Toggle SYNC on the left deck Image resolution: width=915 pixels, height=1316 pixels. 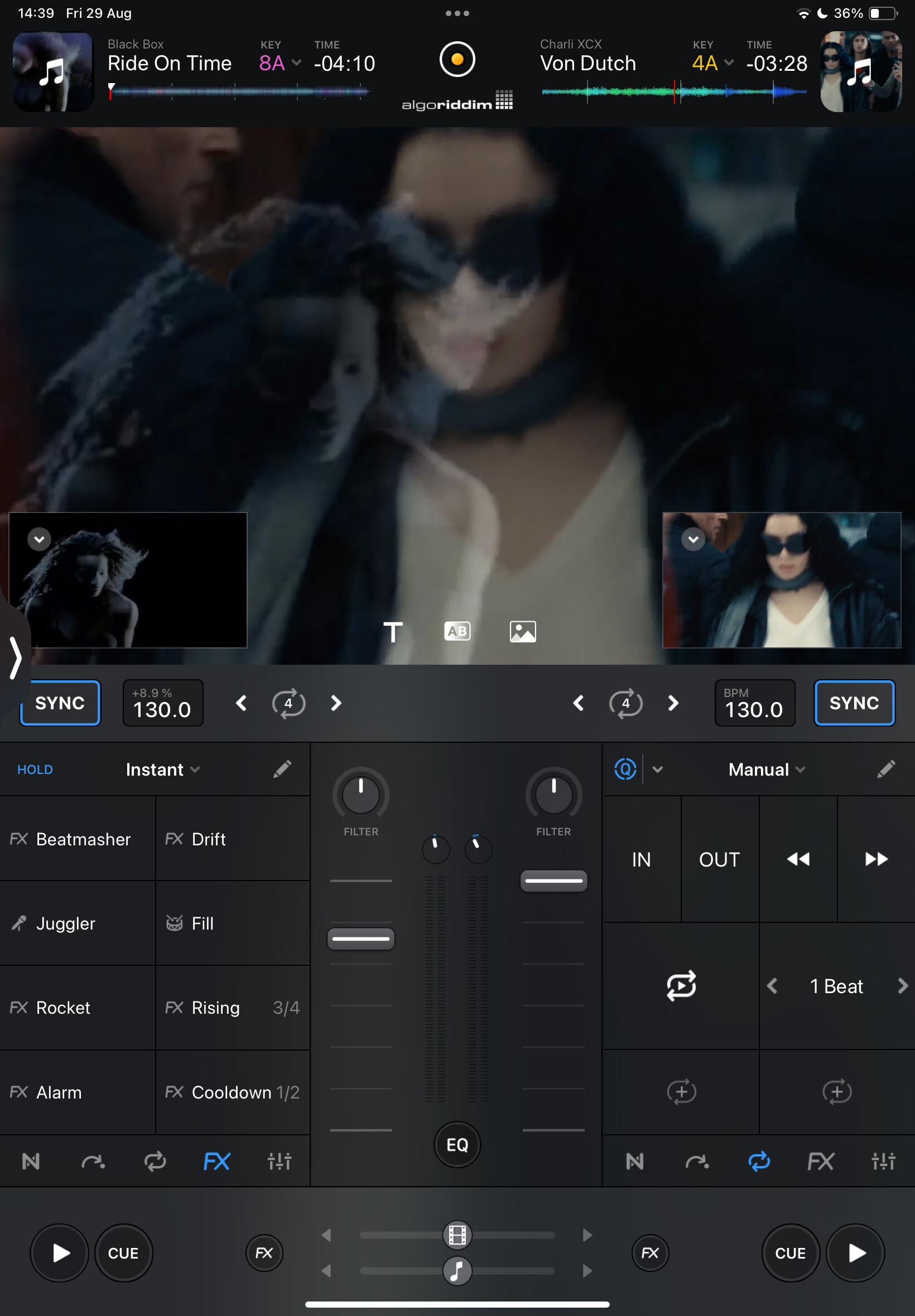click(x=60, y=703)
